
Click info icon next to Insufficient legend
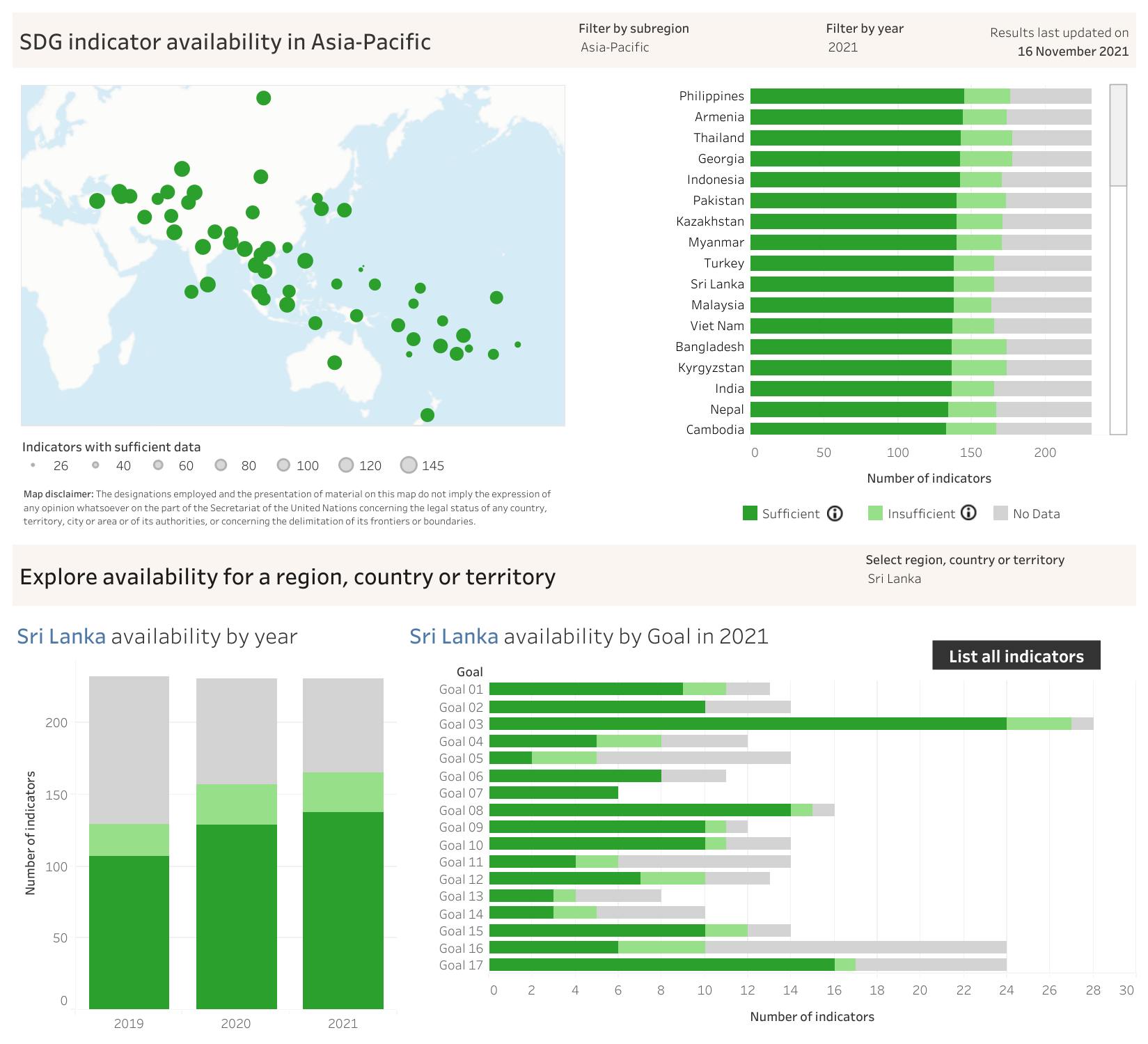968,513
